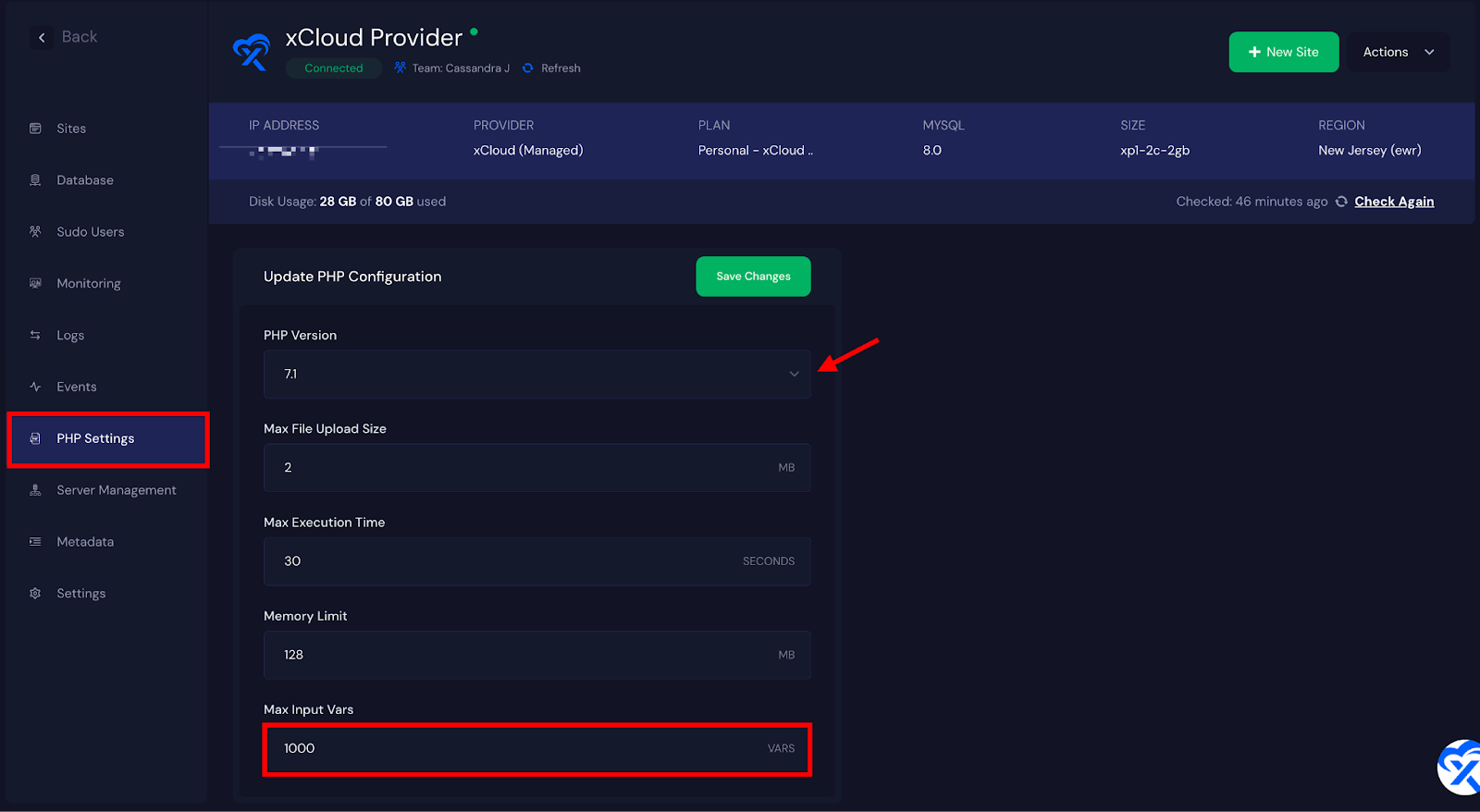1480x812 pixels.
Task: Open Settings in the sidebar
Action: coord(81,594)
